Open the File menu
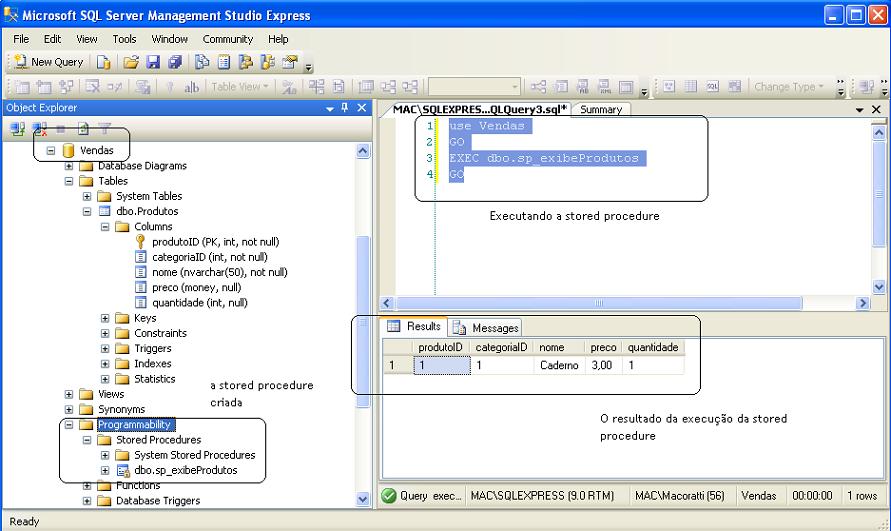The height and width of the screenshot is (531, 891). point(21,39)
